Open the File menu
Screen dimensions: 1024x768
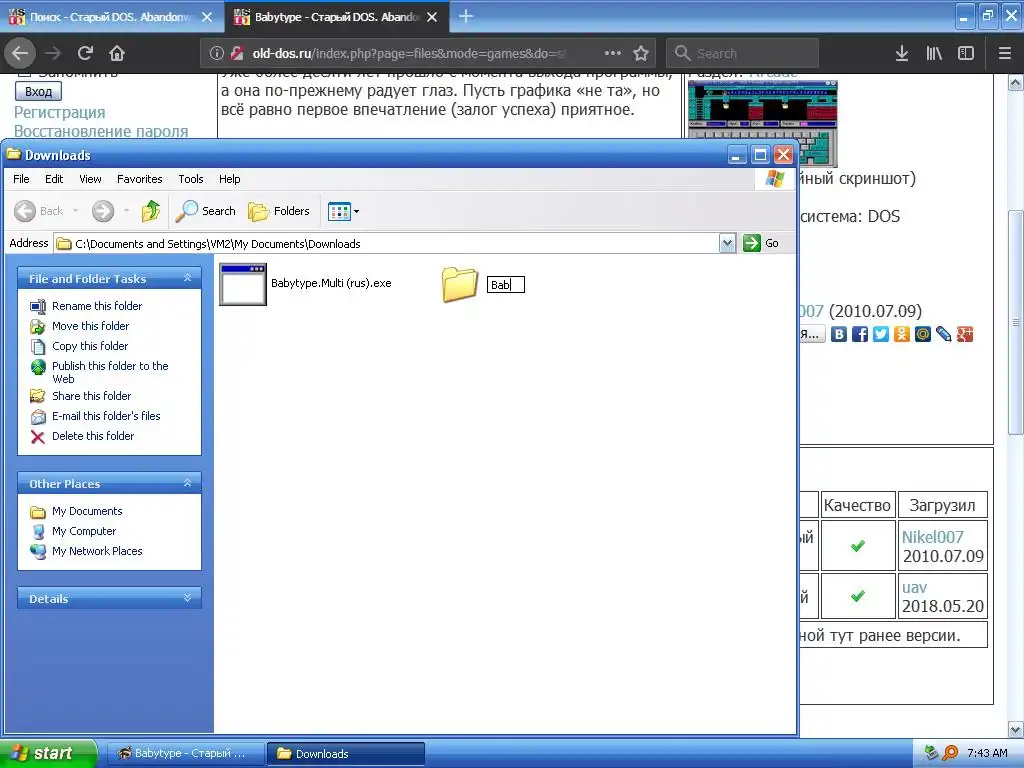tap(22, 179)
